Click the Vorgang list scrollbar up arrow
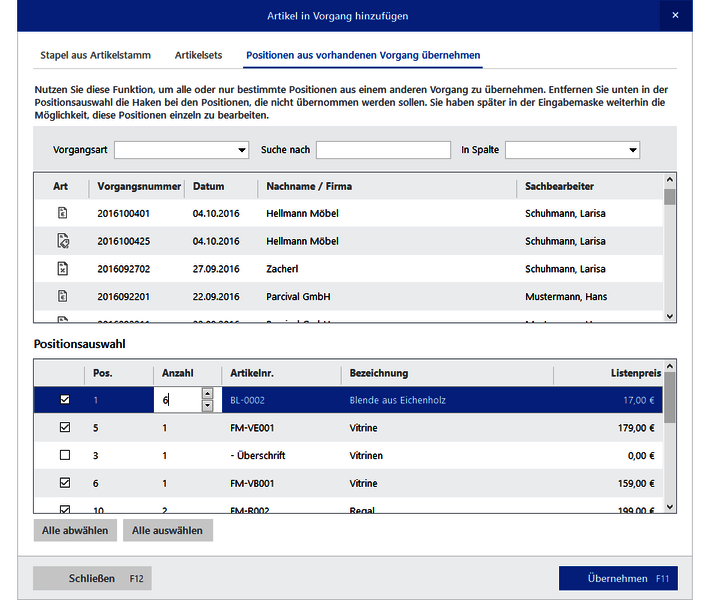The height and width of the screenshot is (600, 710). [670, 180]
